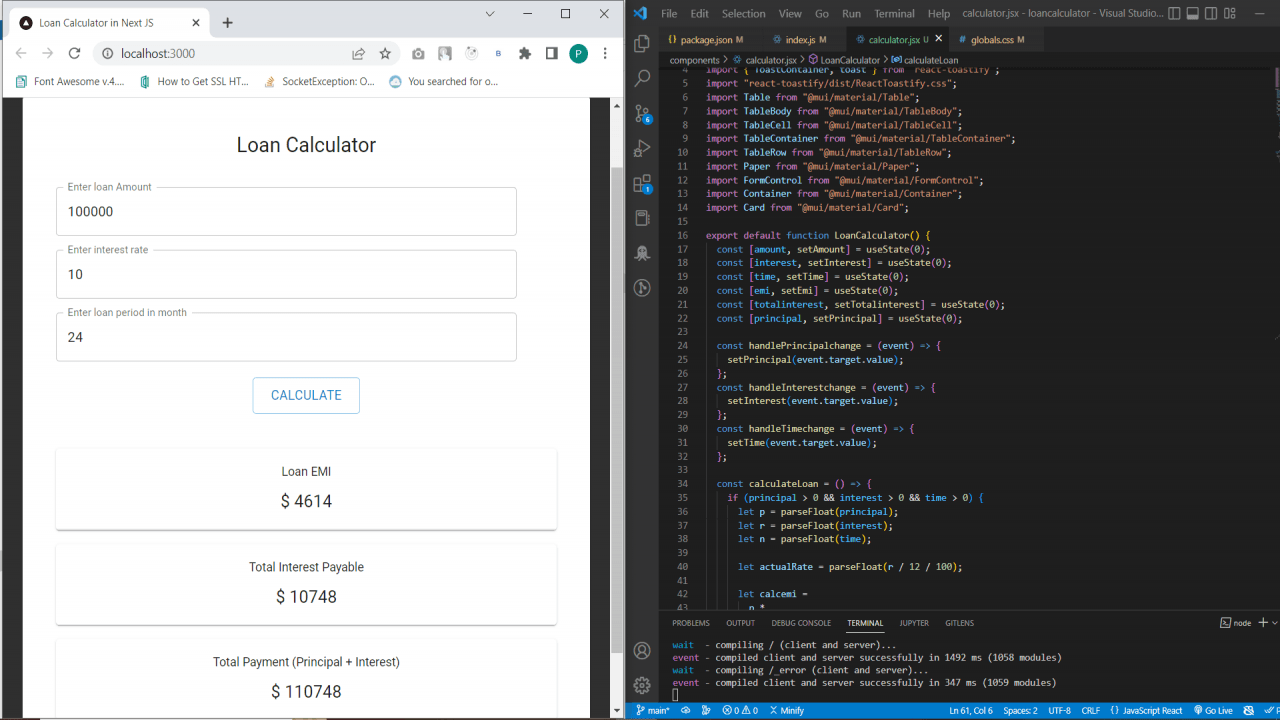
Task: Open SocketException bookmark
Action: [x=319, y=81]
